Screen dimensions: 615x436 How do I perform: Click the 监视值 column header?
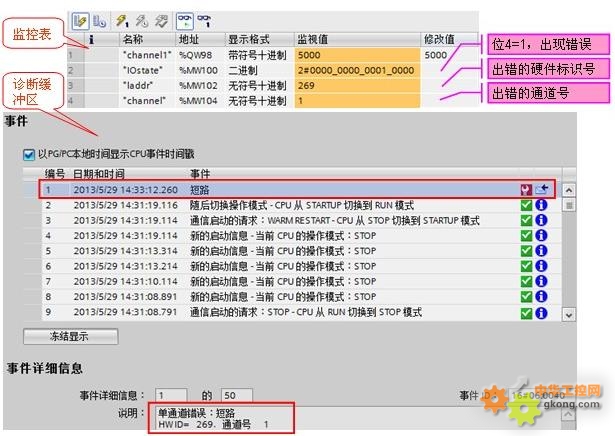[357, 39]
